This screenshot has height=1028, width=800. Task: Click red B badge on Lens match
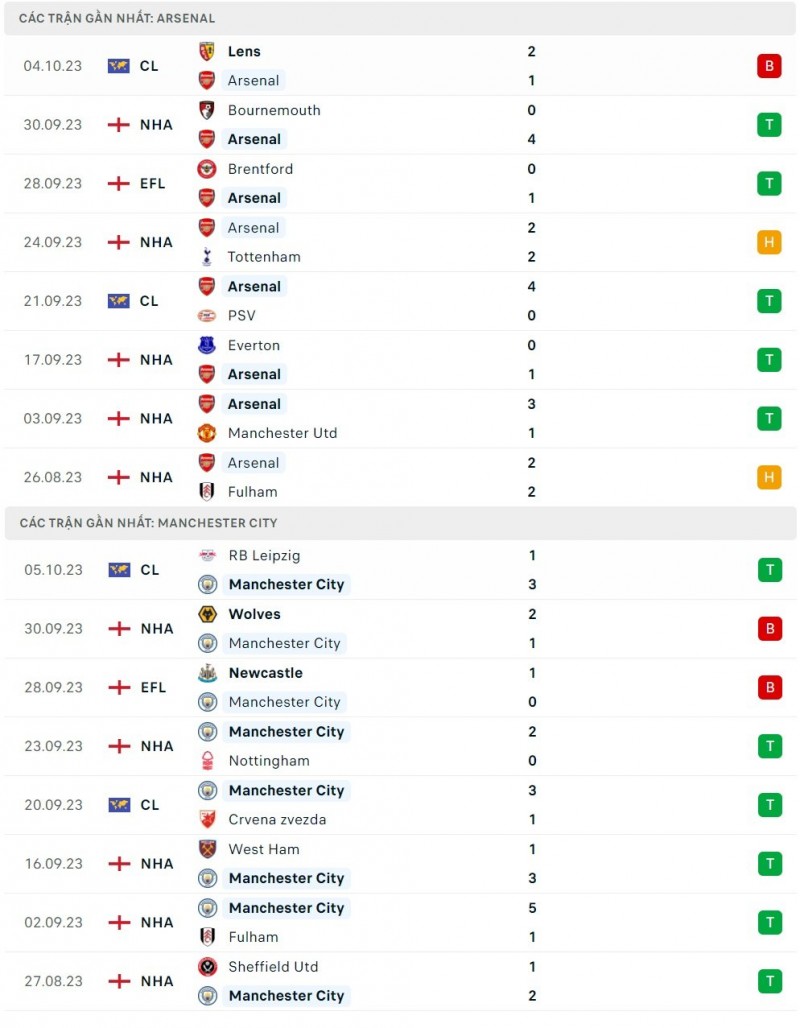pos(769,66)
